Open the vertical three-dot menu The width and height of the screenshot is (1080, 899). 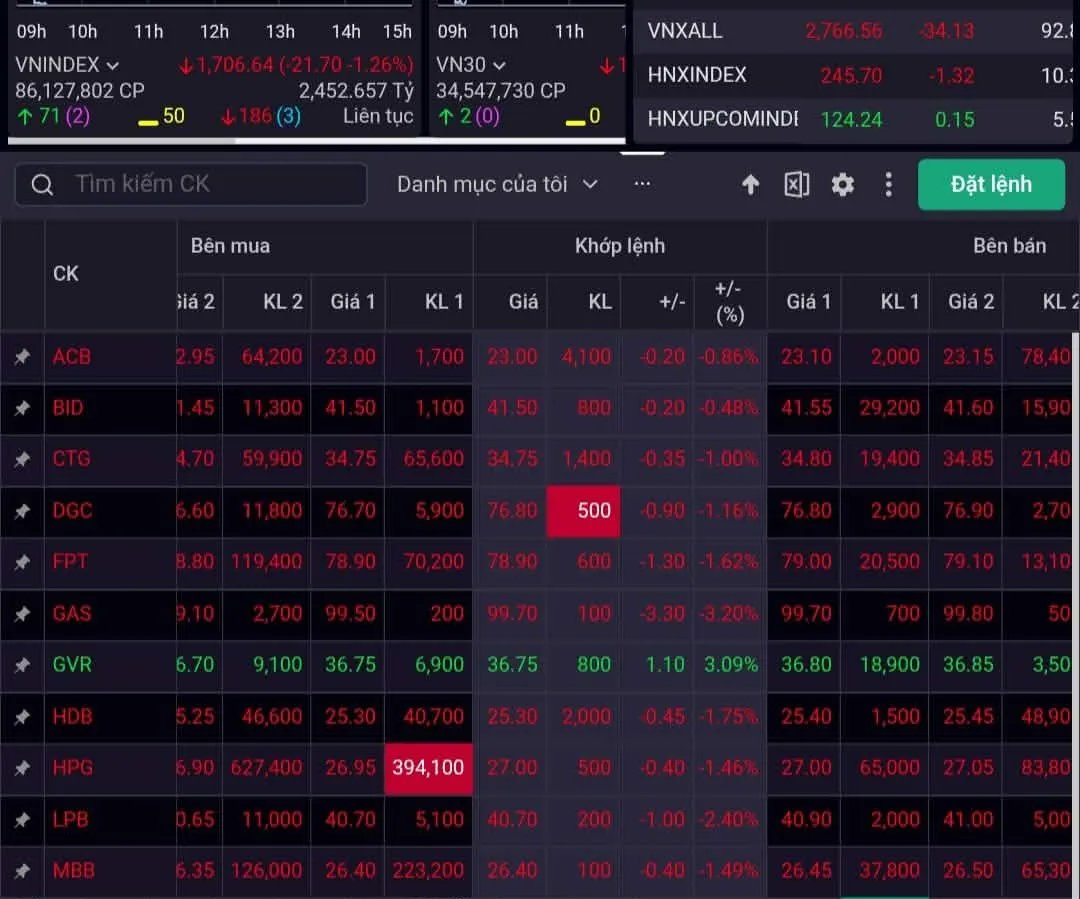click(x=888, y=185)
